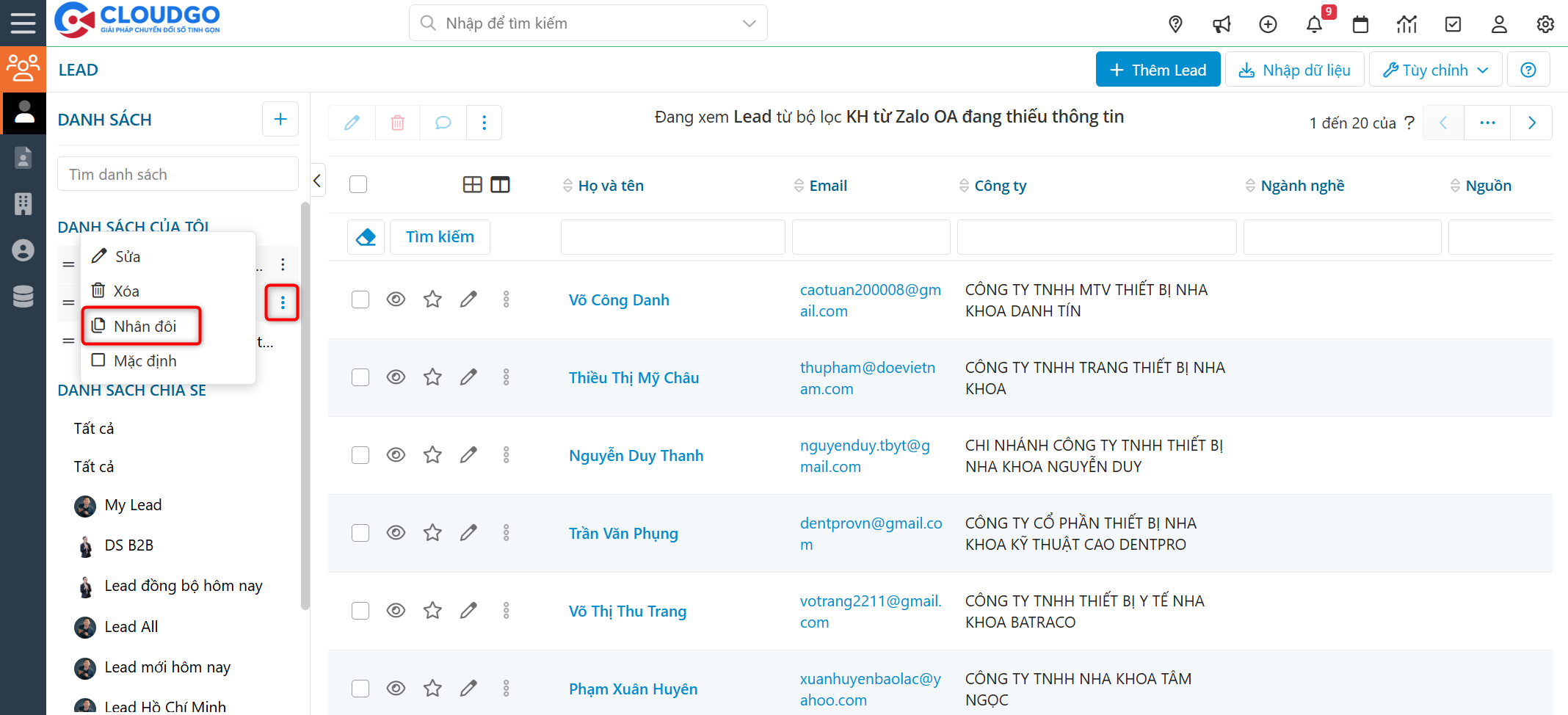
Task: Click the star icon for Võ Công Danh
Action: click(432, 300)
